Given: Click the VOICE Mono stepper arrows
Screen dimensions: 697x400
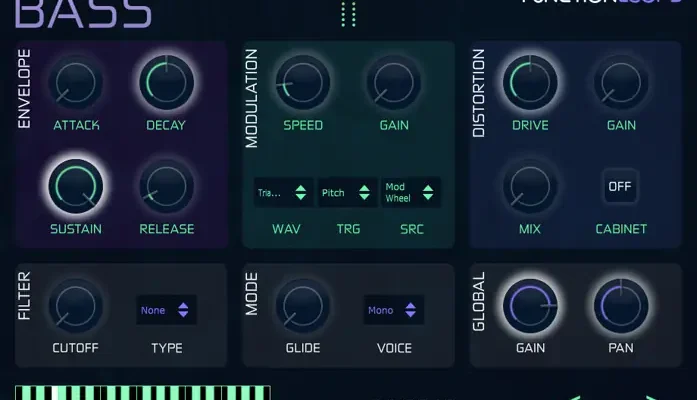Looking at the screenshot, I should coord(411,310).
